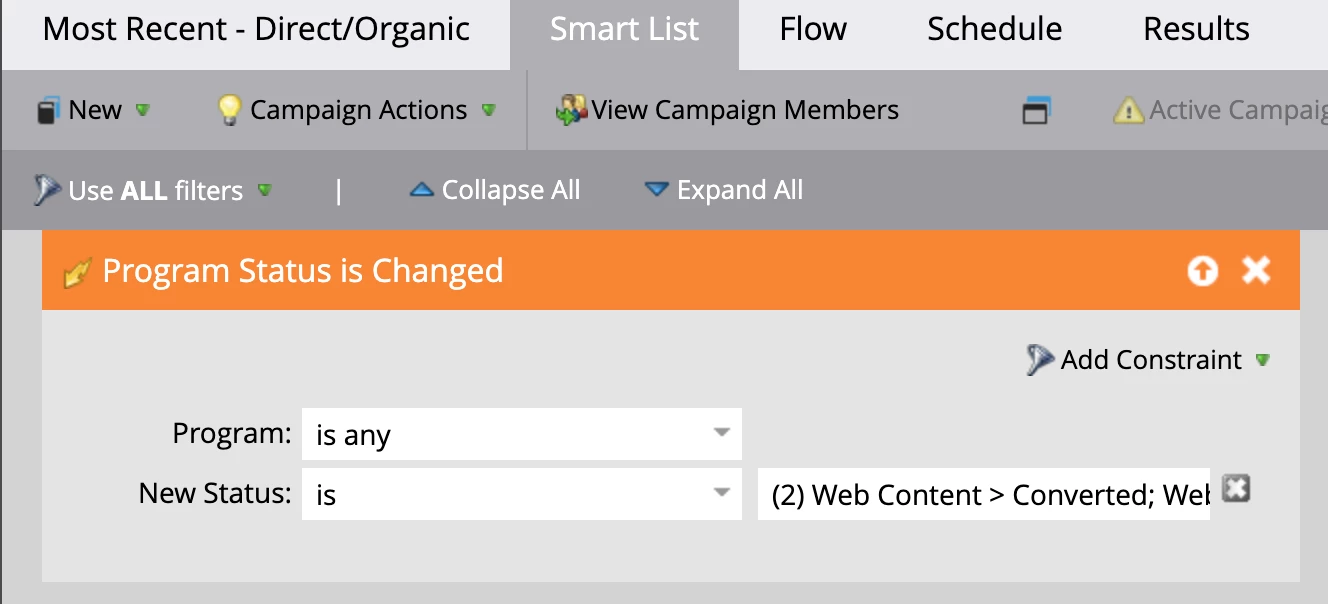Open the Program operator dropdown
This screenshot has width=1328, height=604.
(720, 434)
